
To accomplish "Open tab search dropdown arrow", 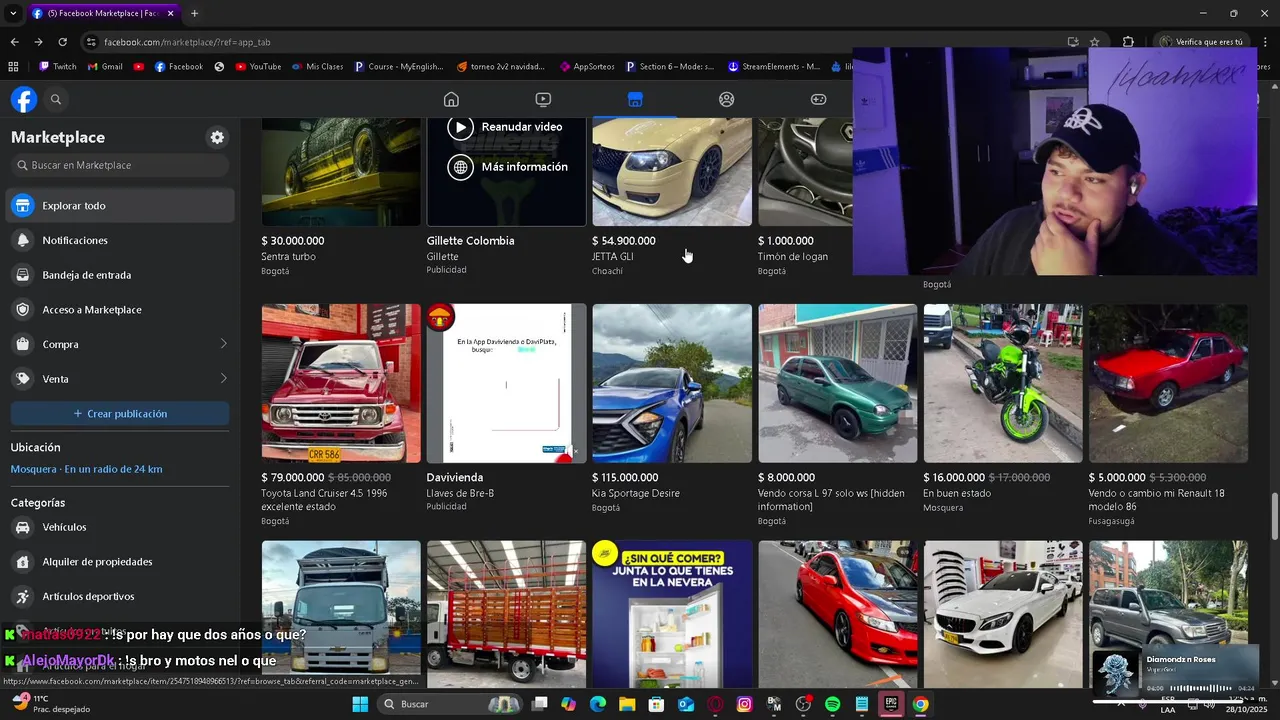I will (x=13, y=13).
